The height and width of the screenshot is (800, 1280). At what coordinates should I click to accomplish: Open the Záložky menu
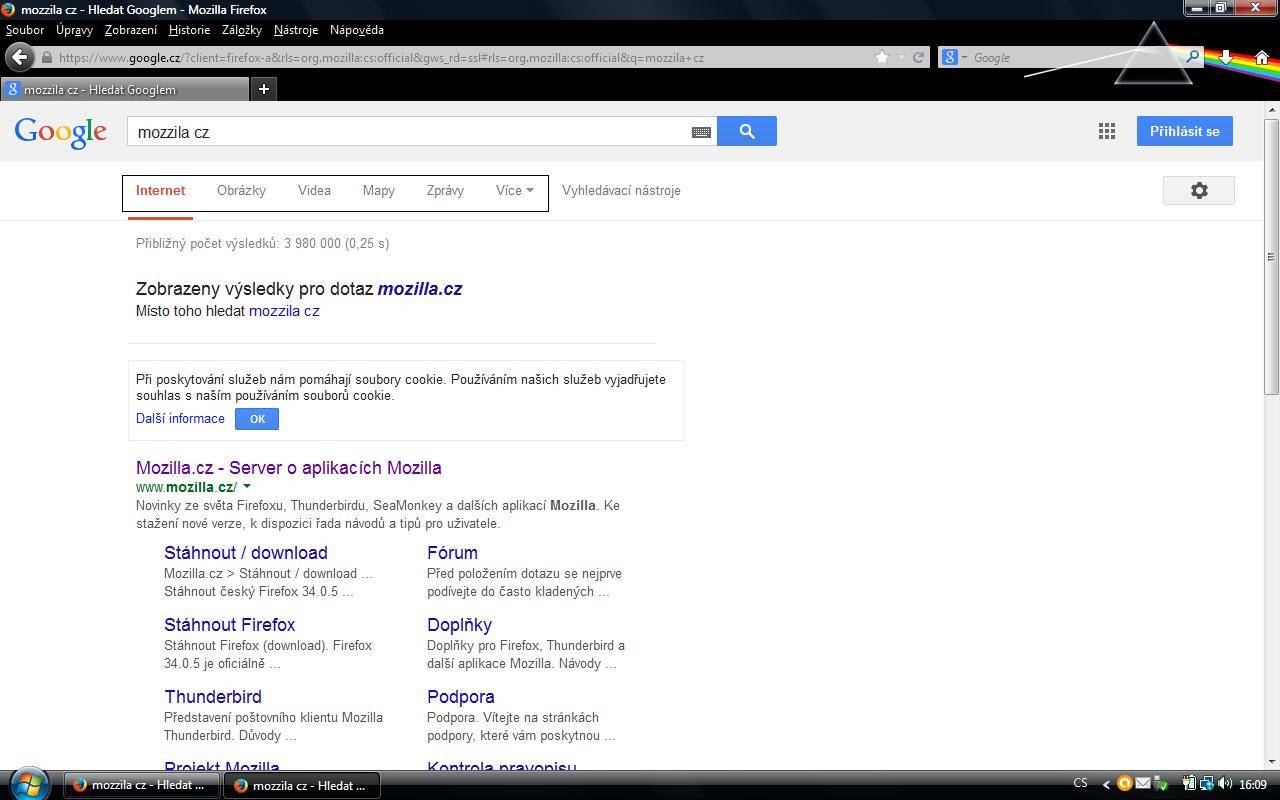(242, 30)
